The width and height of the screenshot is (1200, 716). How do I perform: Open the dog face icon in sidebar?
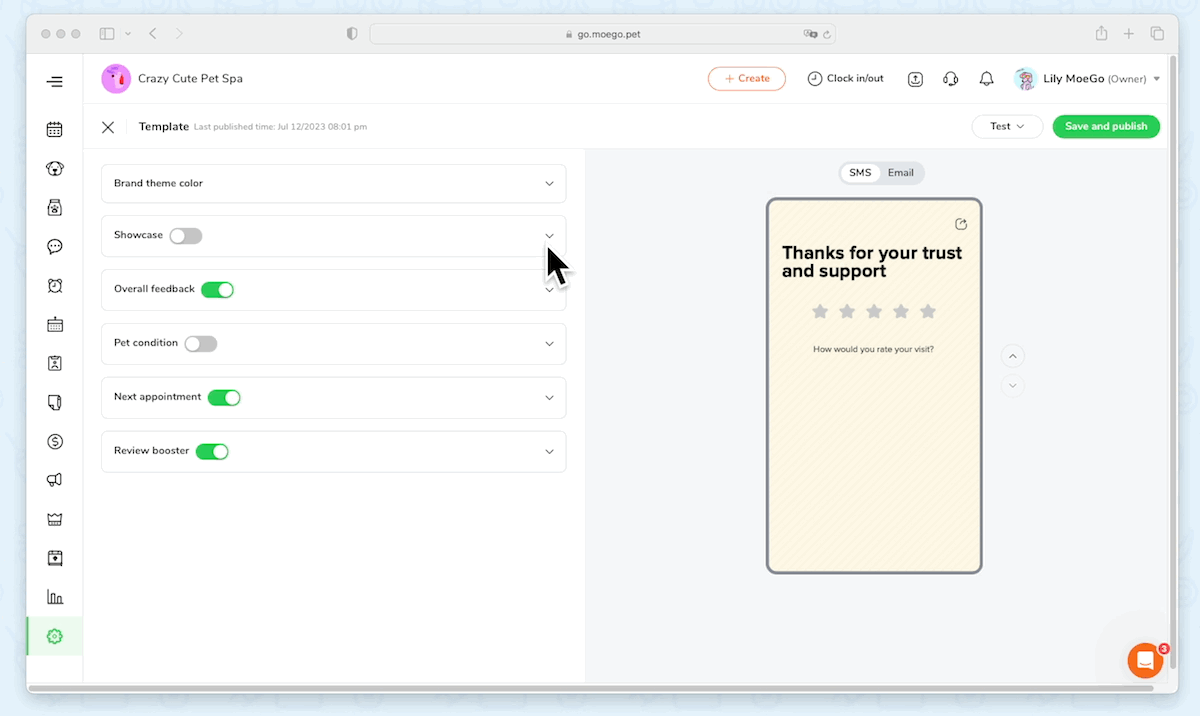[x=55, y=169]
